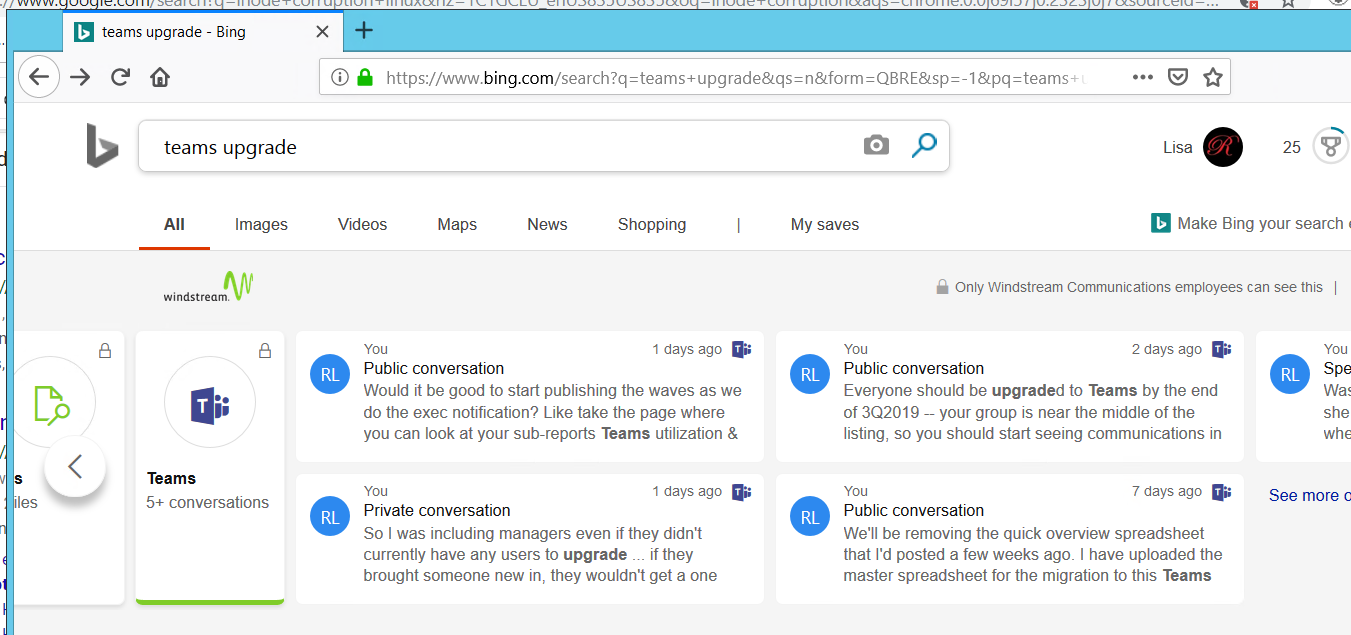Click the Windstream logo
1351x635 pixels.
(208, 287)
